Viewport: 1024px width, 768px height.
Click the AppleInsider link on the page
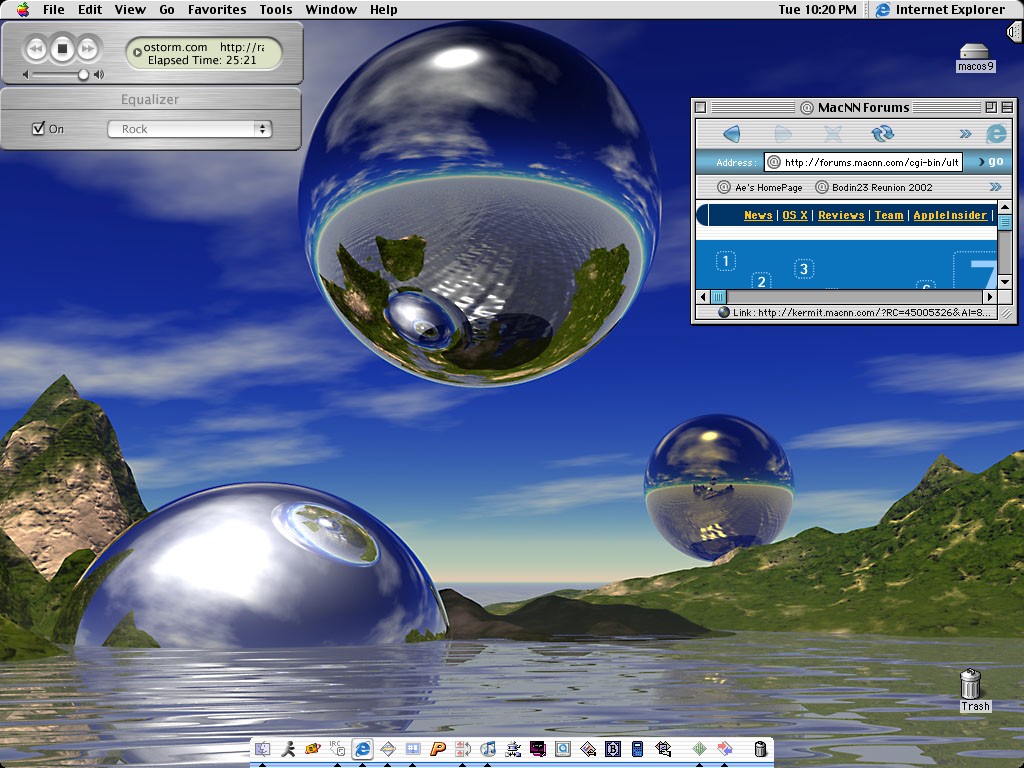click(x=949, y=215)
